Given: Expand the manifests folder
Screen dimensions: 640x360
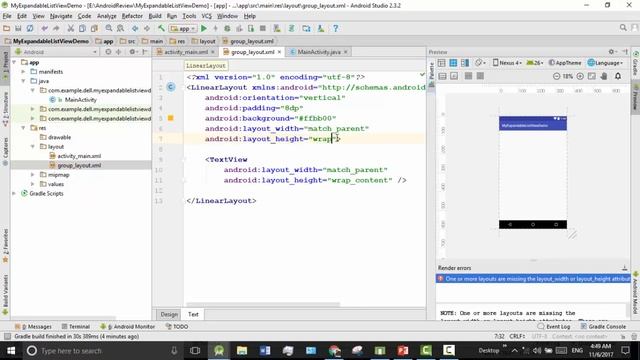Looking at the screenshot, I should pos(24,72).
